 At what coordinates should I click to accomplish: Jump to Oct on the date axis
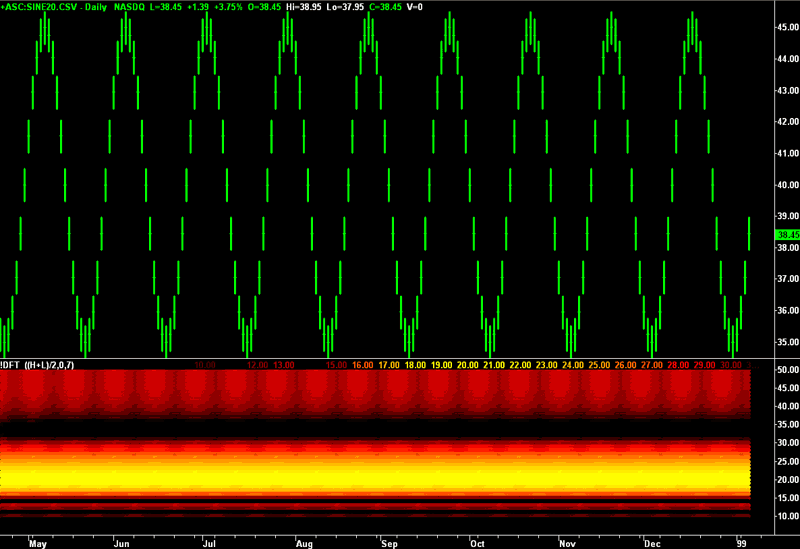[x=477, y=542]
